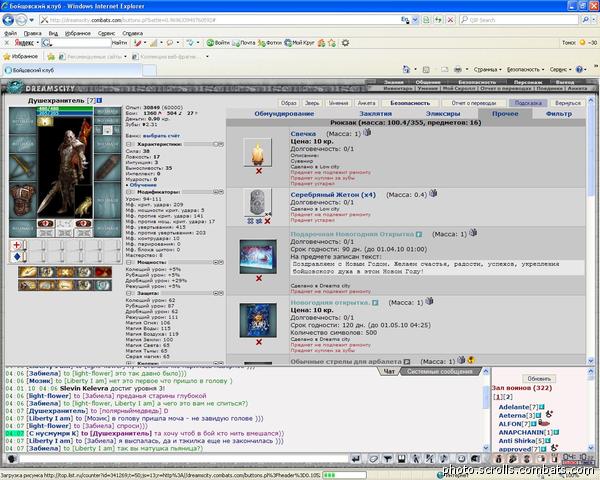
Task: Click the chat send (enter arrow) icon
Action: tap(356, 459)
